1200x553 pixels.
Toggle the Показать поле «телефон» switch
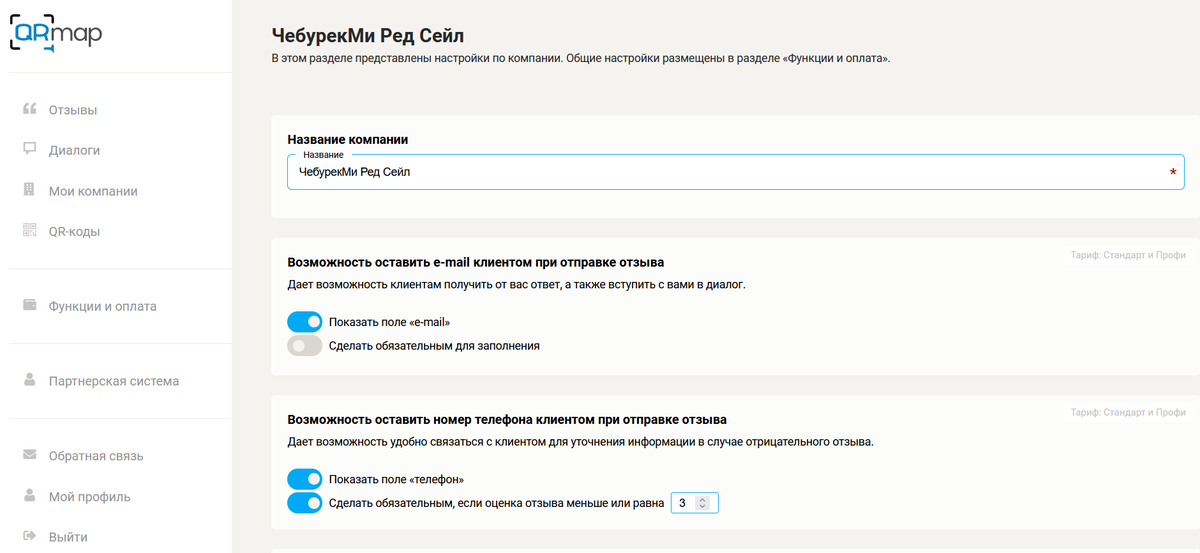coord(305,478)
